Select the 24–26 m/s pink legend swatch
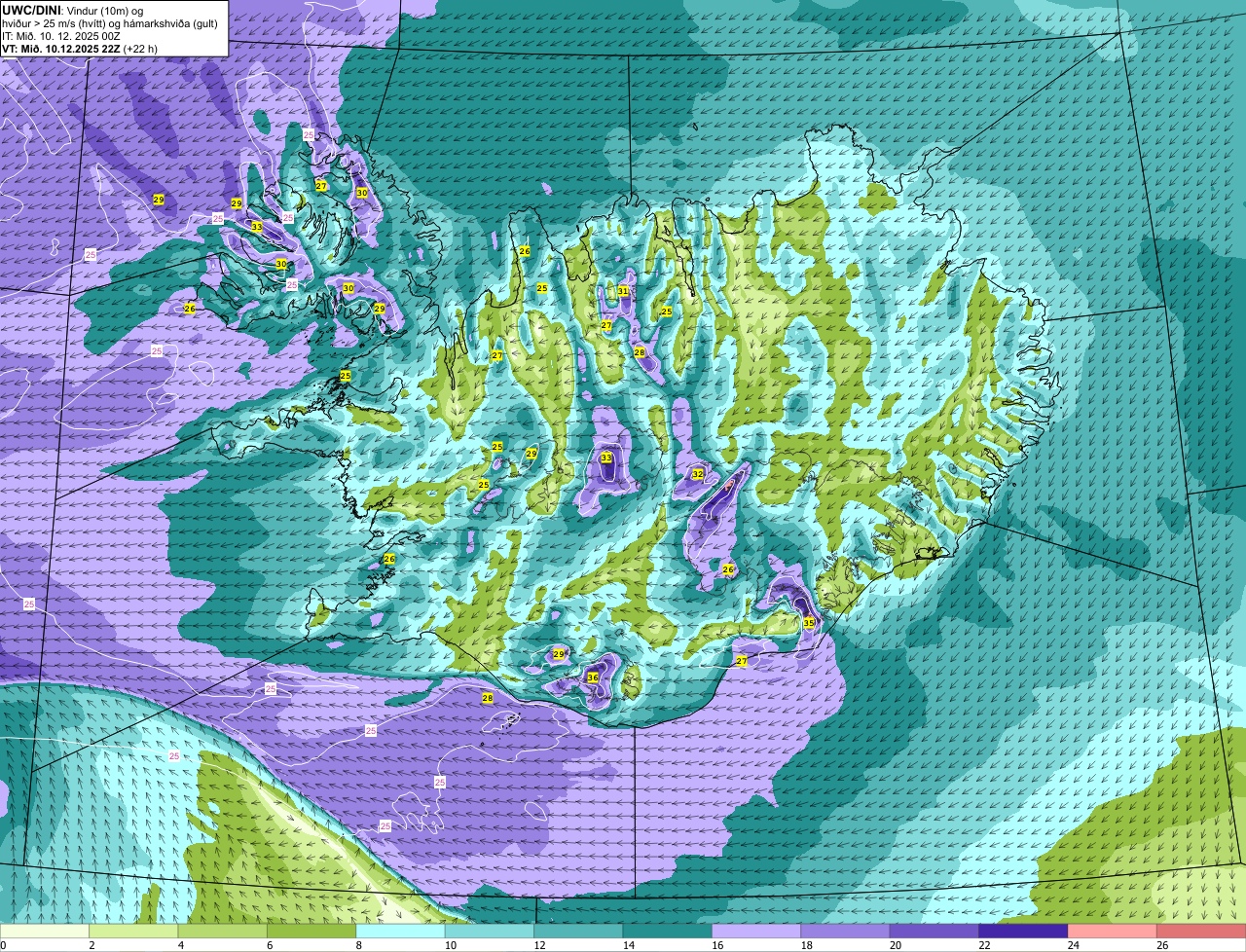The image size is (1246, 952). (x=1112, y=931)
